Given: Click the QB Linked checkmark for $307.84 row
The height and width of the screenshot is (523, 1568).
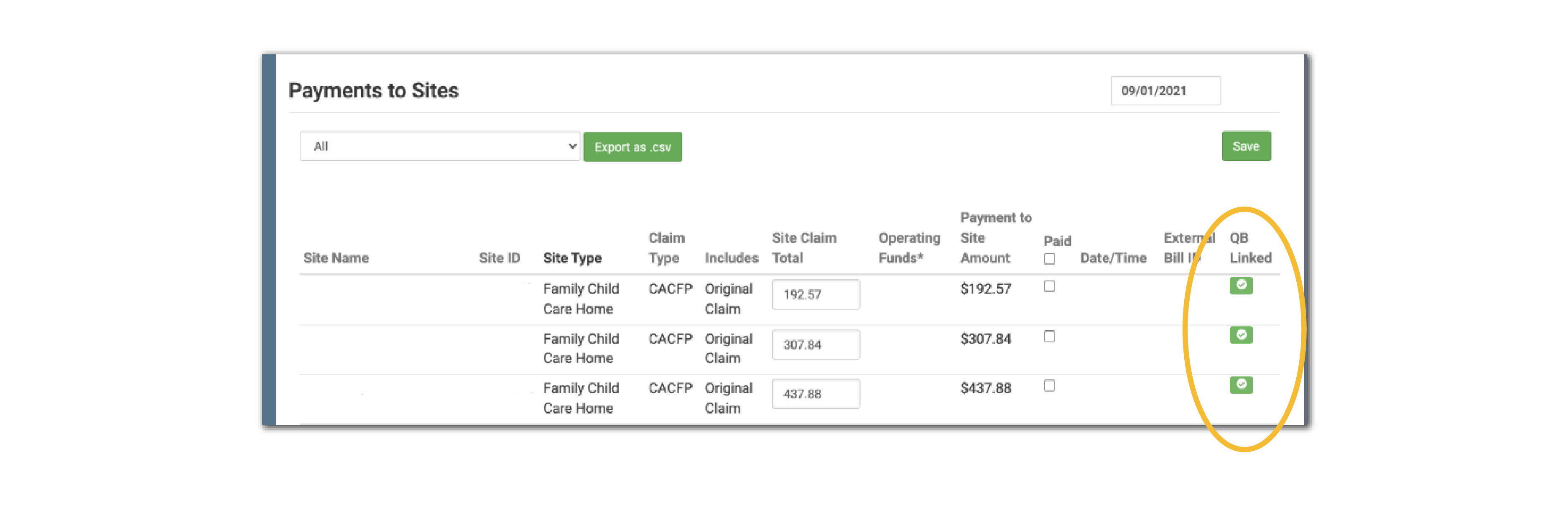Looking at the screenshot, I should (1241, 335).
